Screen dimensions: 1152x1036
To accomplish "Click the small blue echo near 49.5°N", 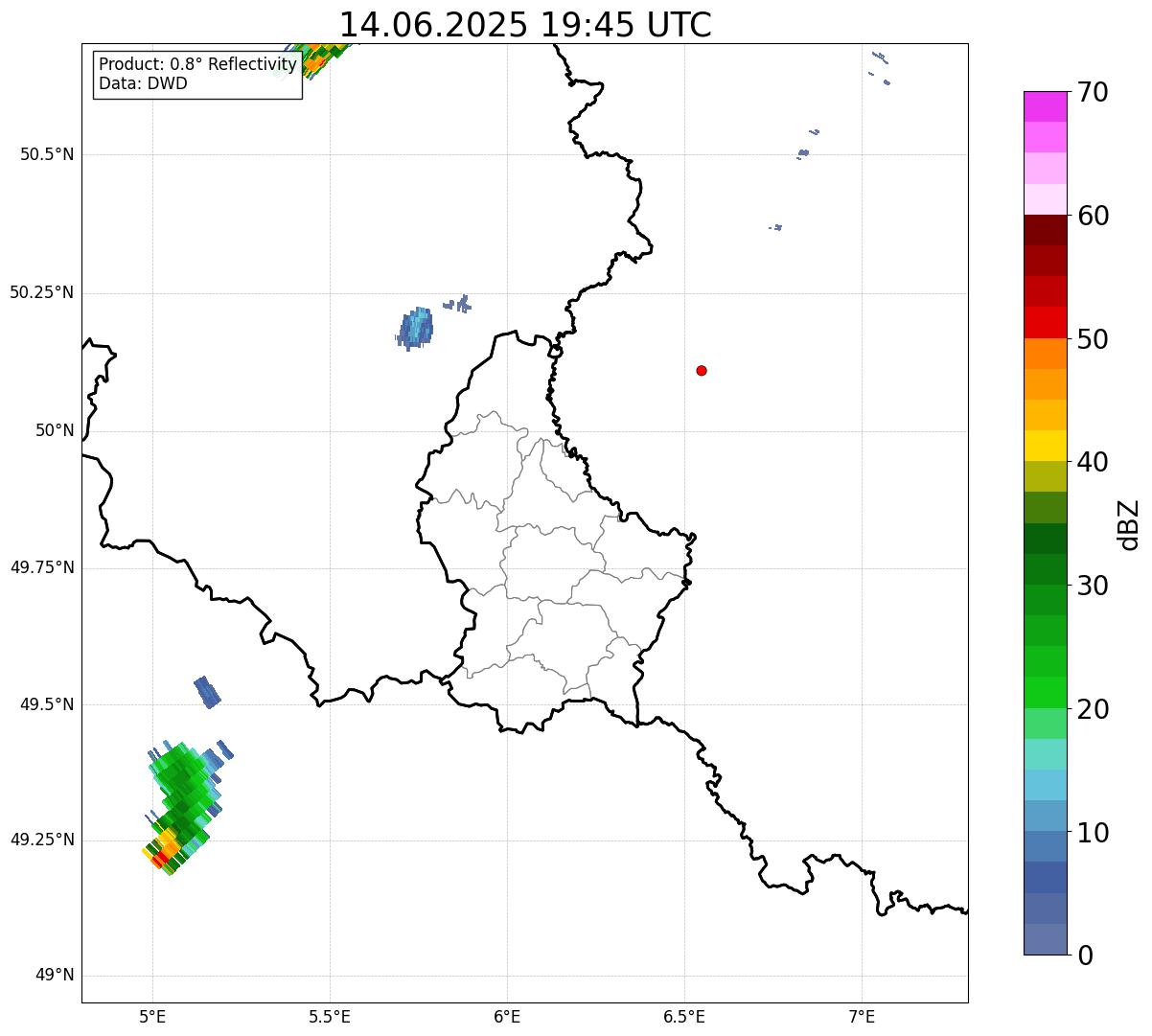I will [x=207, y=691].
